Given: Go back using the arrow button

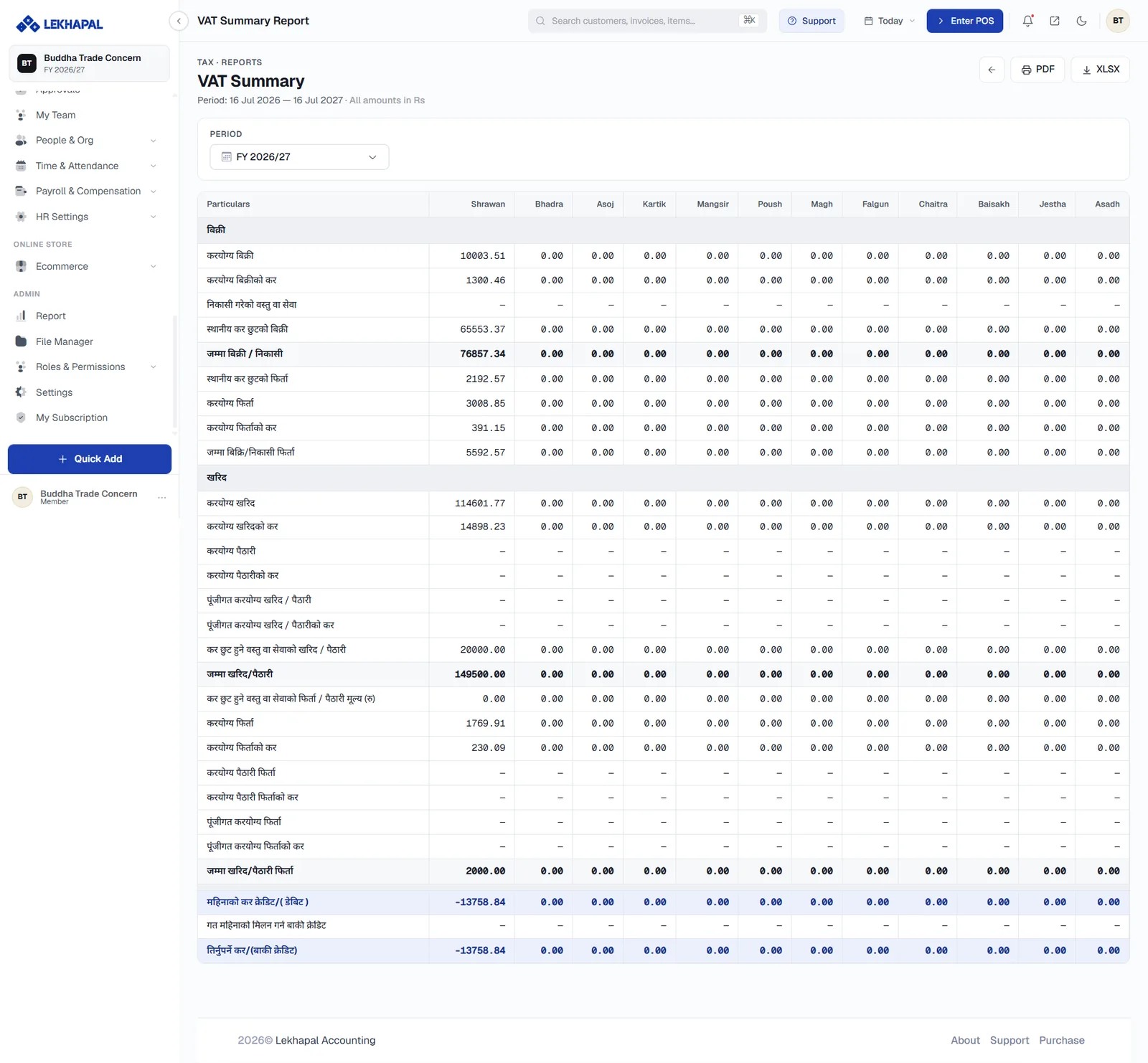Looking at the screenshot, I should pyautogui.click(x=992, y=70).
